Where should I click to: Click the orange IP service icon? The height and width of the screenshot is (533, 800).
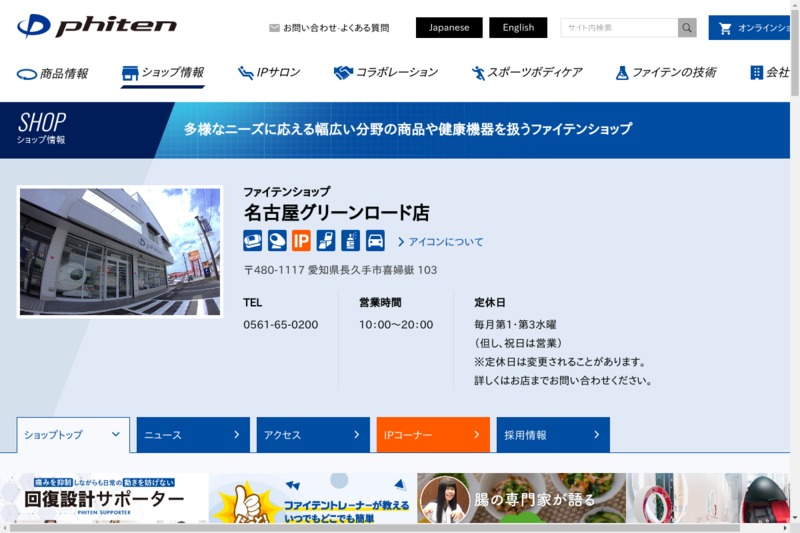(302, 241)
